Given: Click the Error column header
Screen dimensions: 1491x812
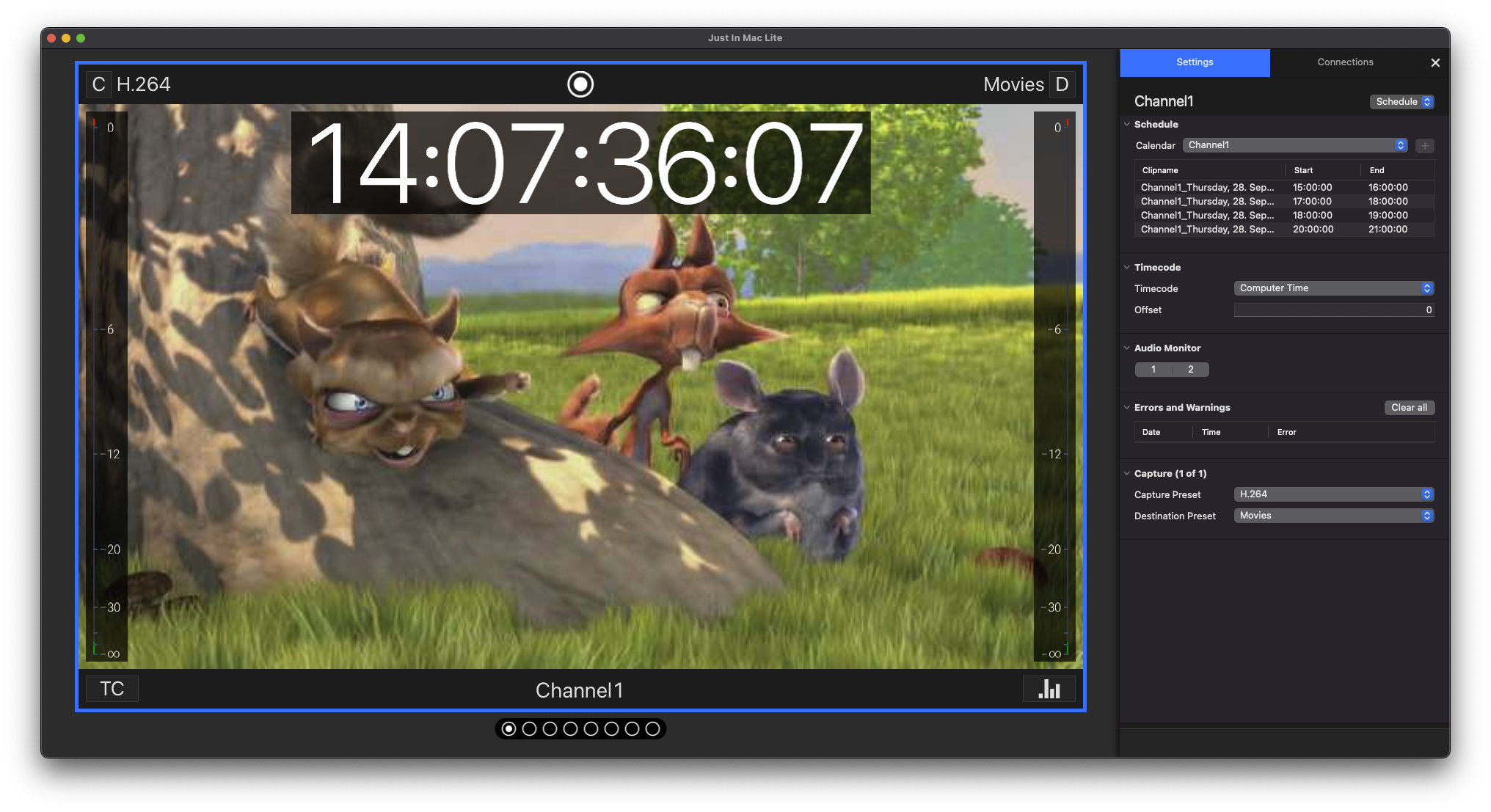Looking at the screenshot, I should point(1351,433).
